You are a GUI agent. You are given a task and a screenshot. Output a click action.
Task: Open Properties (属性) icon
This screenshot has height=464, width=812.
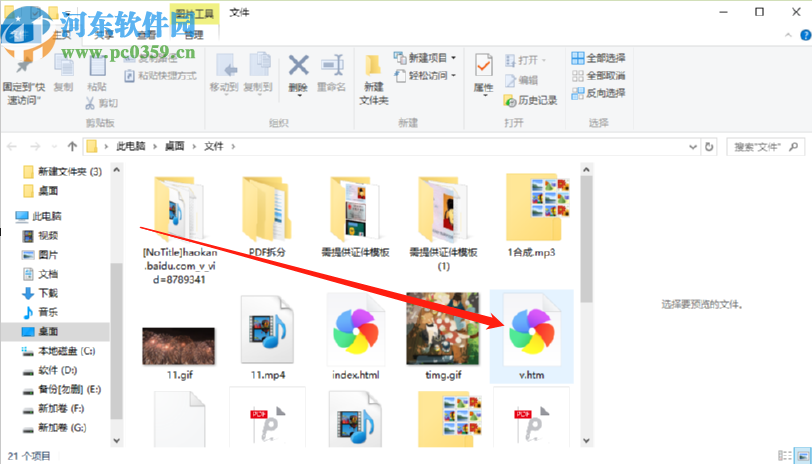click(x=484, y=66)
